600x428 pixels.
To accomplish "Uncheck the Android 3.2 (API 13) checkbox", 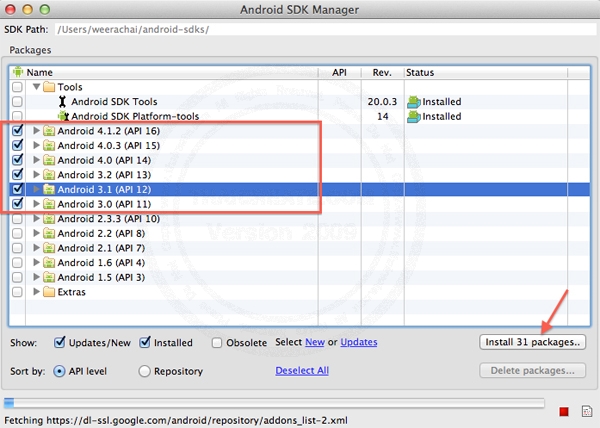I will (17, 174).
